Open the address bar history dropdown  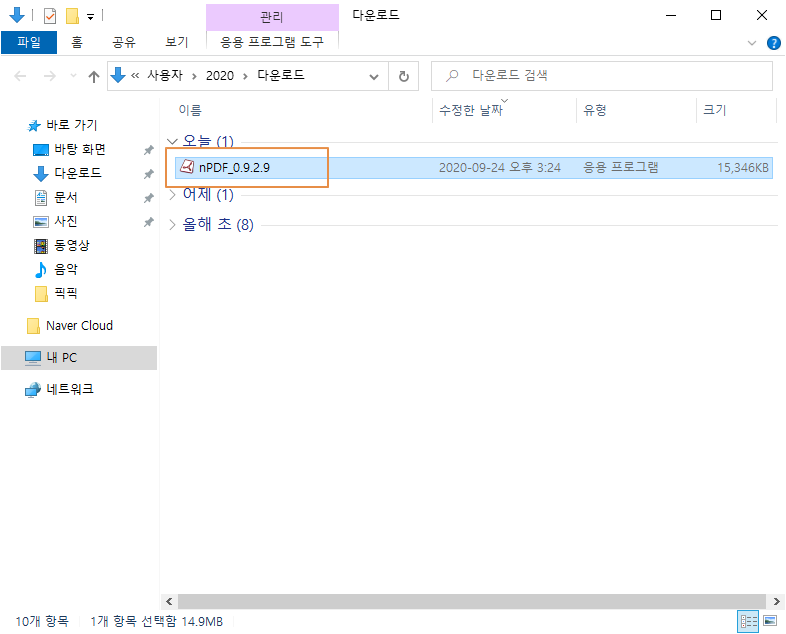(x=373, y=77)
